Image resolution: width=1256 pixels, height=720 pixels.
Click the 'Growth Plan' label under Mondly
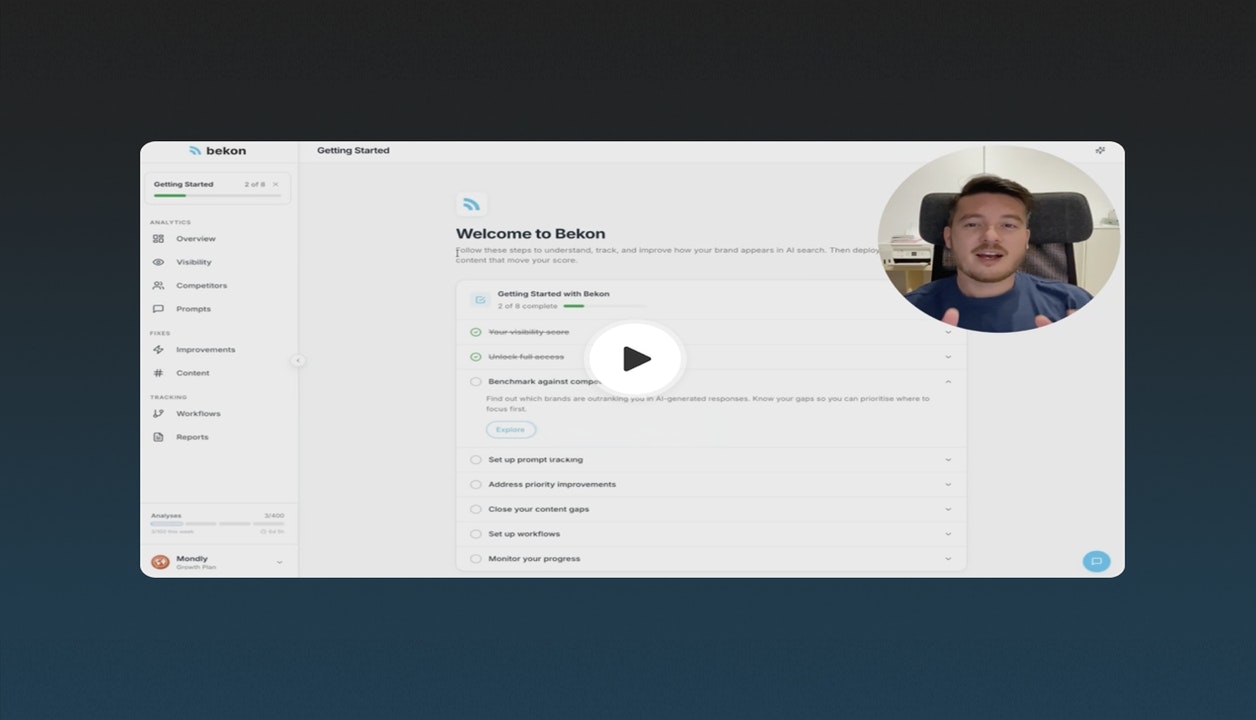[196, 568]
